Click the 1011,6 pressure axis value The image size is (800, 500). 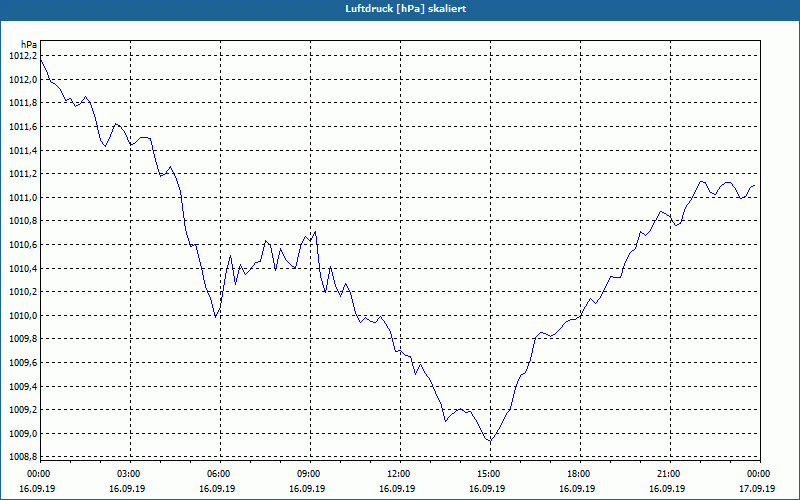[23, 127]
